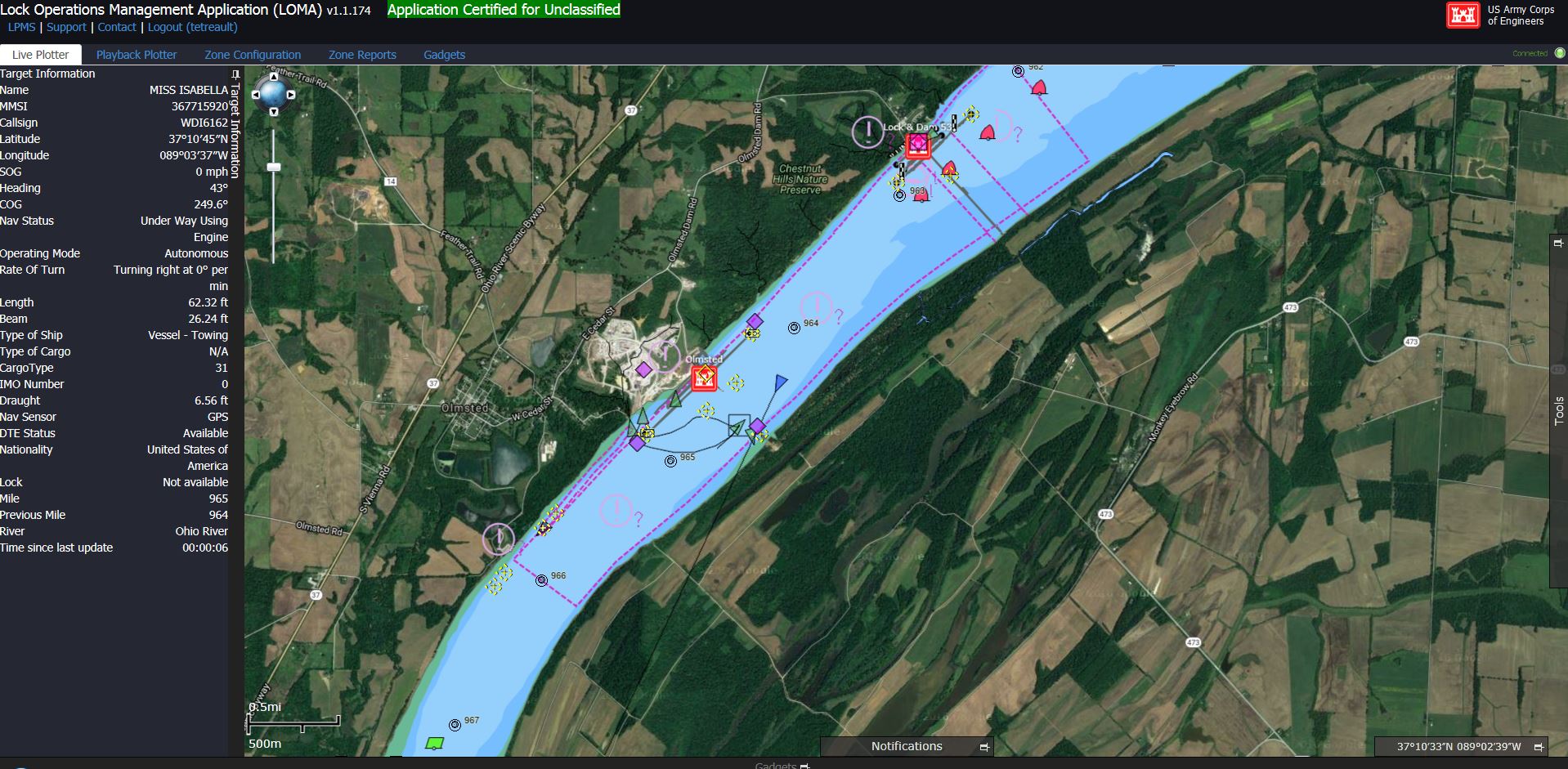Select the green vessel at bottom left

coord(435,743)
